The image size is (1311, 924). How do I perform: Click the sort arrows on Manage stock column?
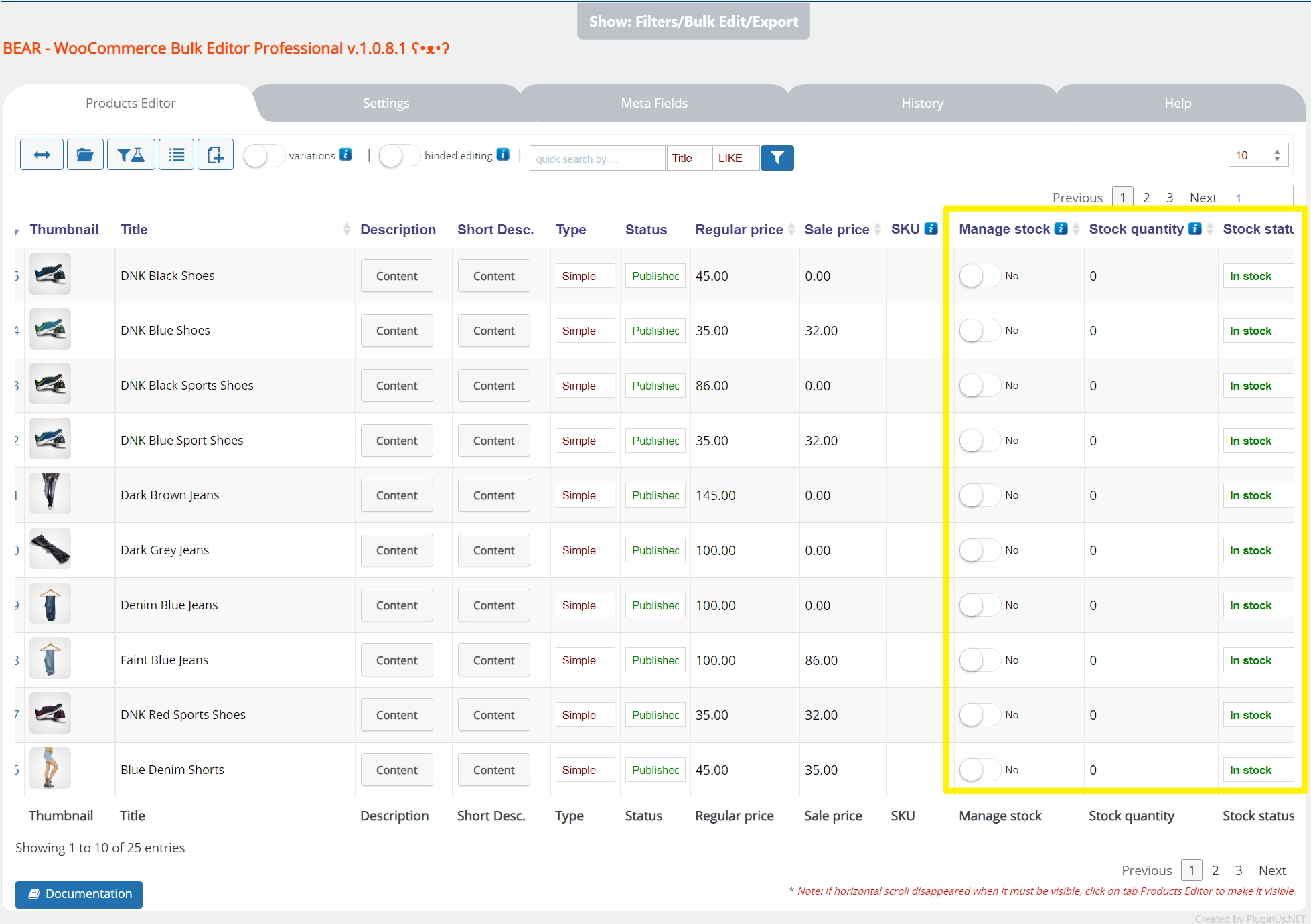(x=1076, y=229)
